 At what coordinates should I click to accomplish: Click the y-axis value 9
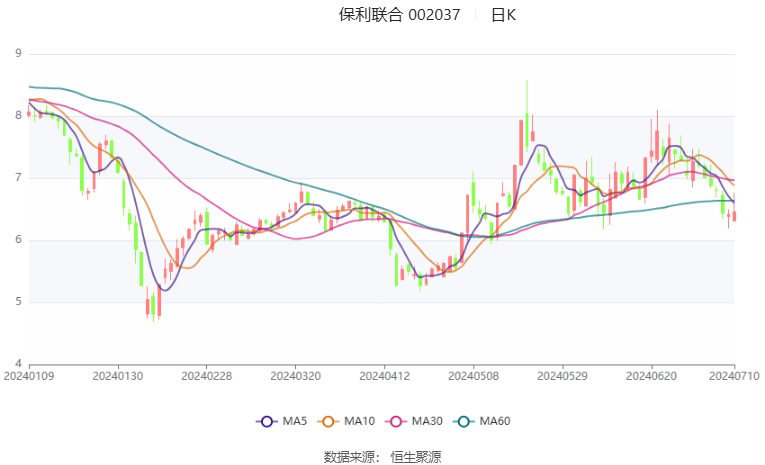click(x=19, y=53)
